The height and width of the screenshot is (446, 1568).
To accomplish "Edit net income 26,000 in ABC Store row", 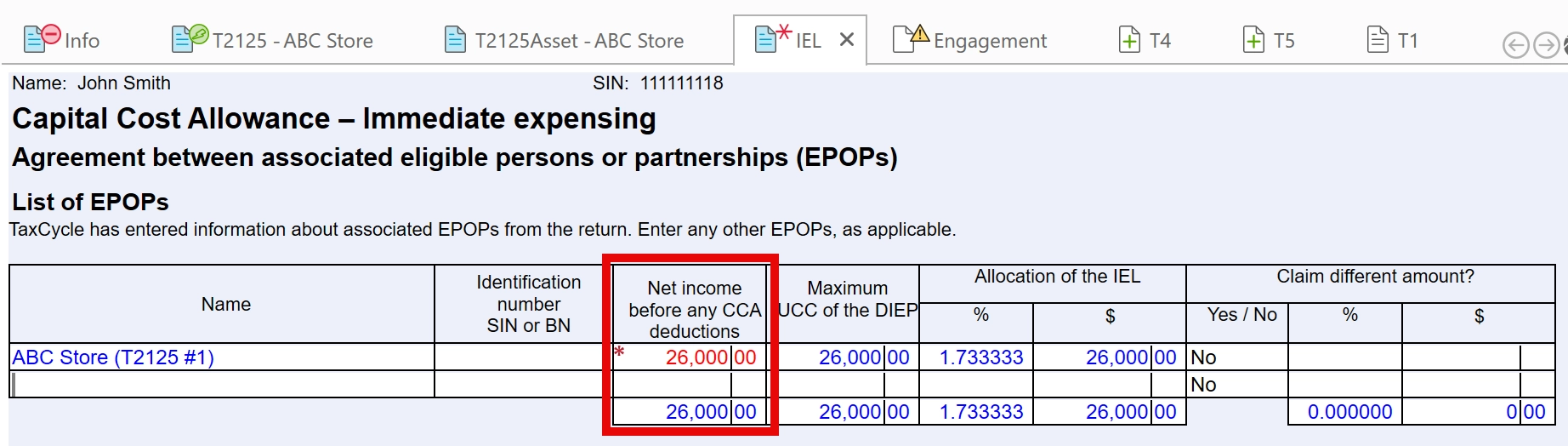I will point(690,357).
